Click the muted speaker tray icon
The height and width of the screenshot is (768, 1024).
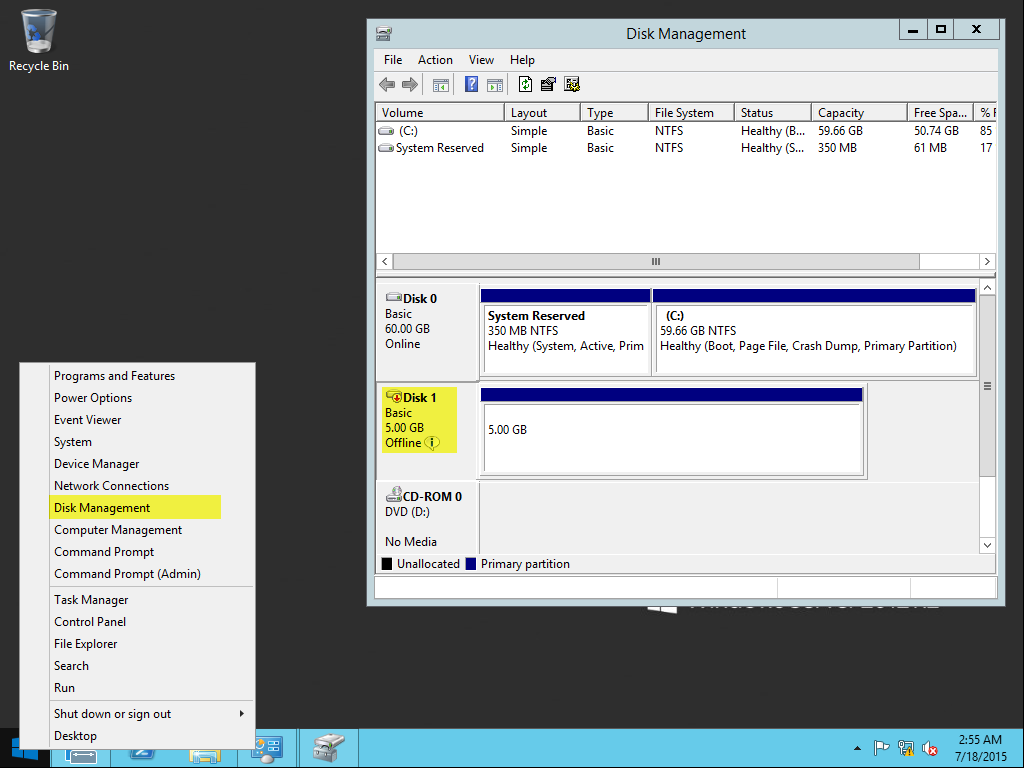(x=930, y=748)
